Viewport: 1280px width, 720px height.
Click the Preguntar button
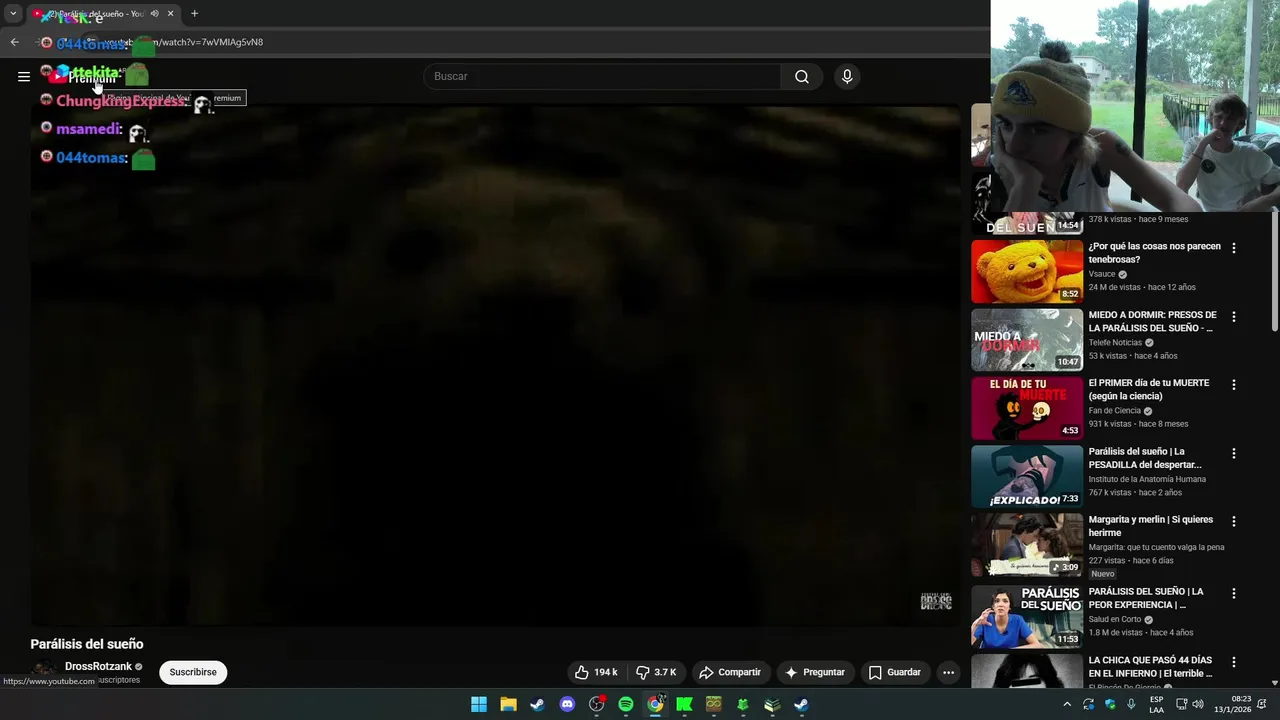tap(815, 672)
